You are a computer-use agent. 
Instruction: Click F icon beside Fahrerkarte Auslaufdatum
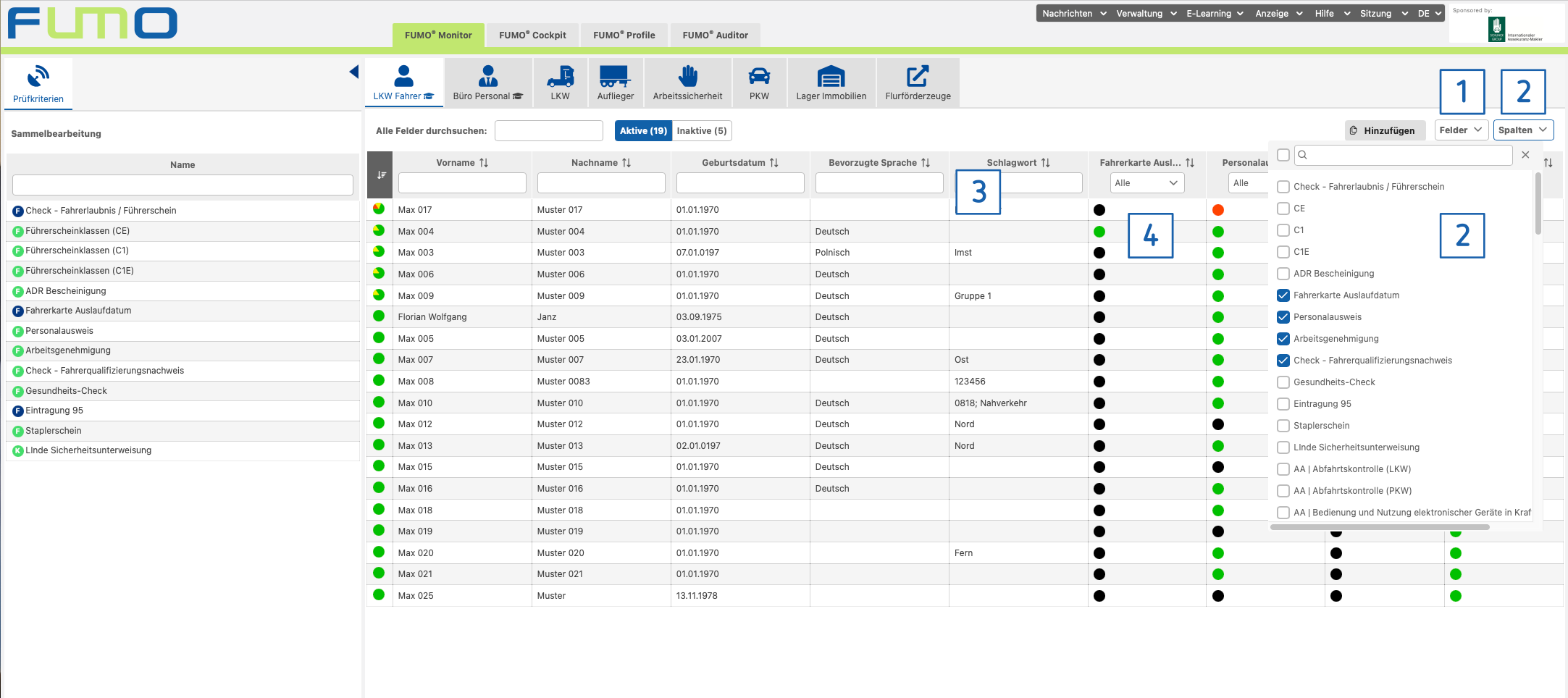click(18, 311)
